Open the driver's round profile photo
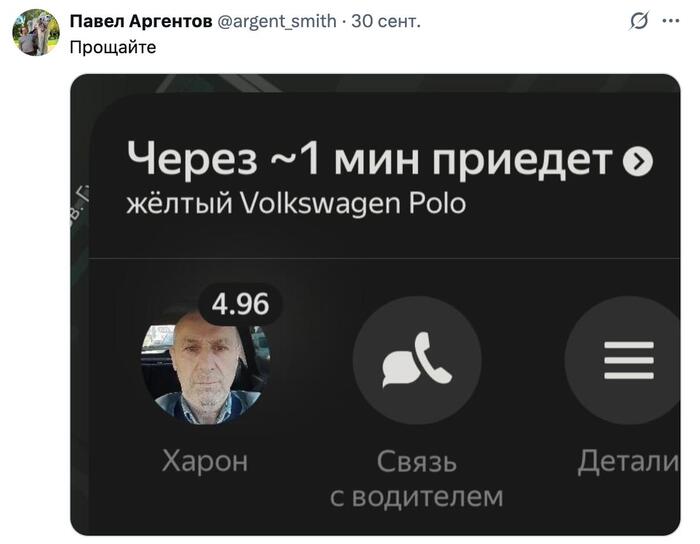700x544 pixels. tap(205, 362)
